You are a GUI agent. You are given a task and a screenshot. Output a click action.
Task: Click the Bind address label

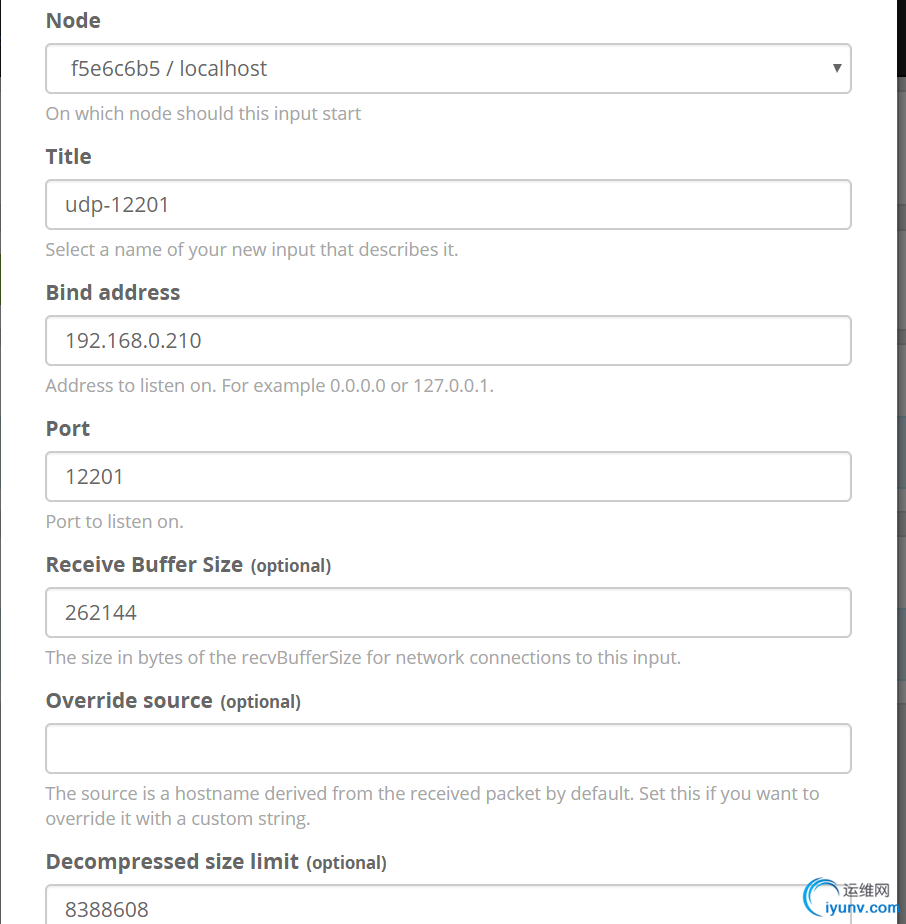pyautogui.click(x=113, y=293)
